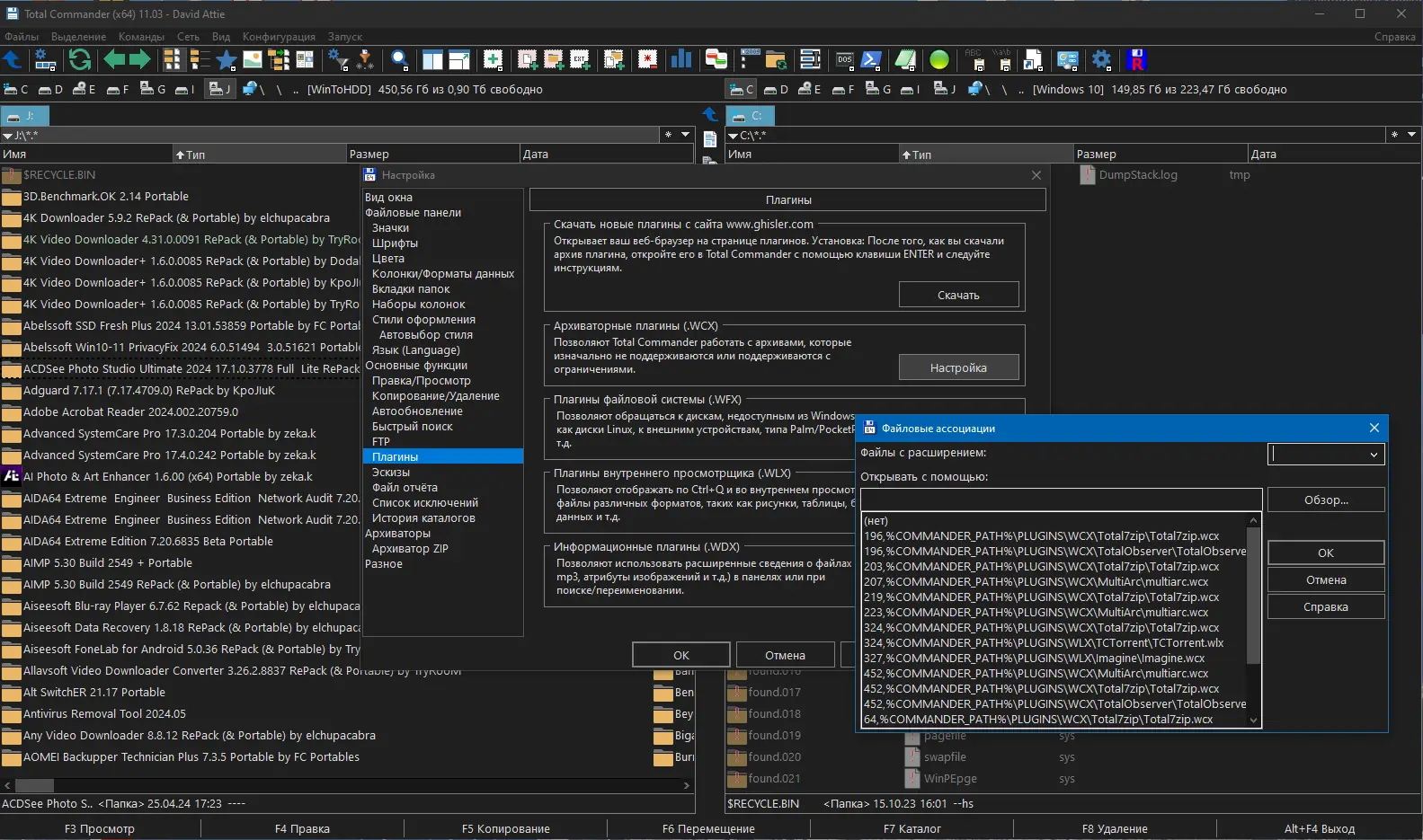Click the green Refresh panel icon
The height and width of the screenshot is (840, 1423).
79,60
